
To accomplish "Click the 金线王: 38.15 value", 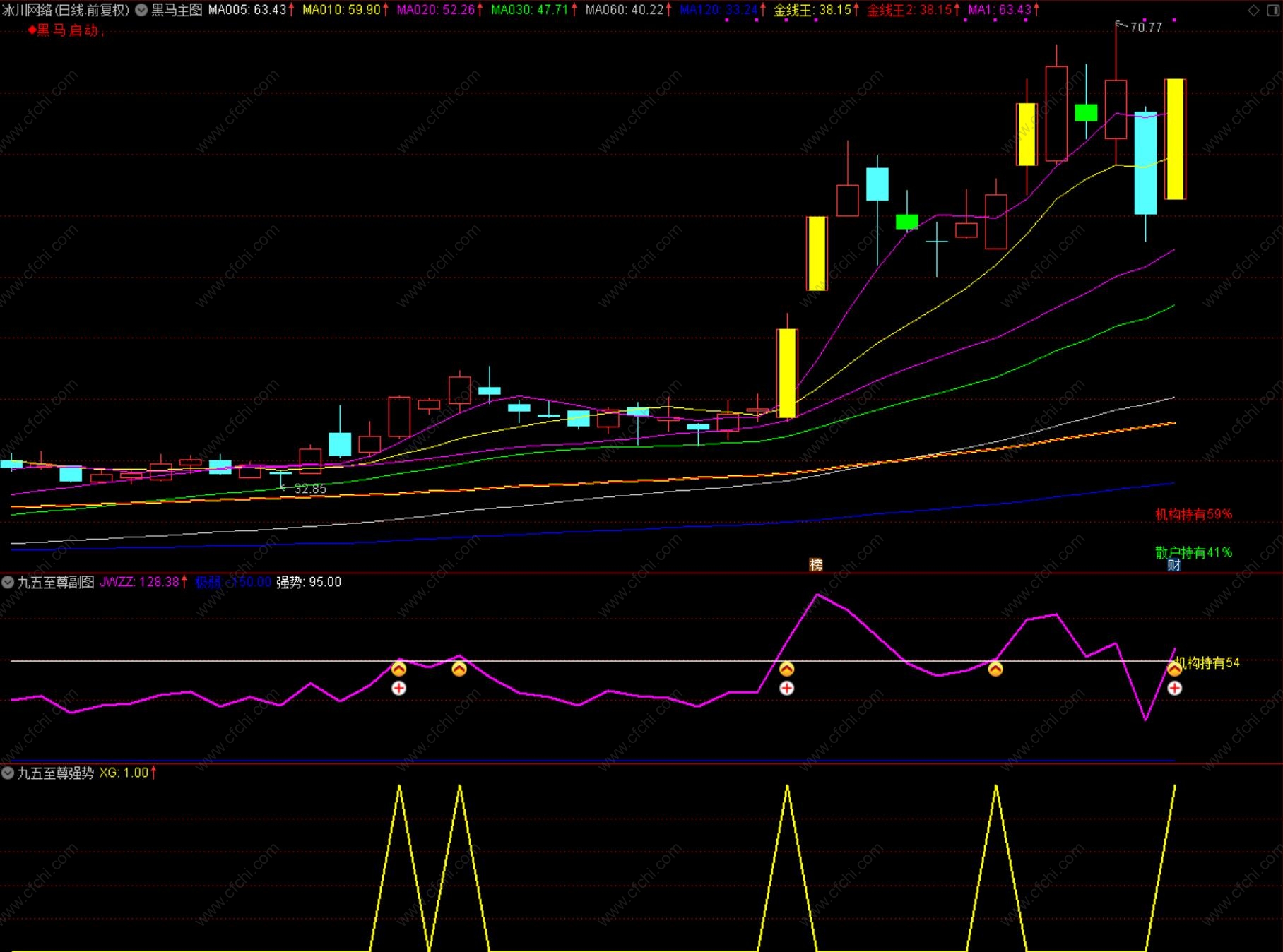I will pyautogui.click(x=812, y=10).
